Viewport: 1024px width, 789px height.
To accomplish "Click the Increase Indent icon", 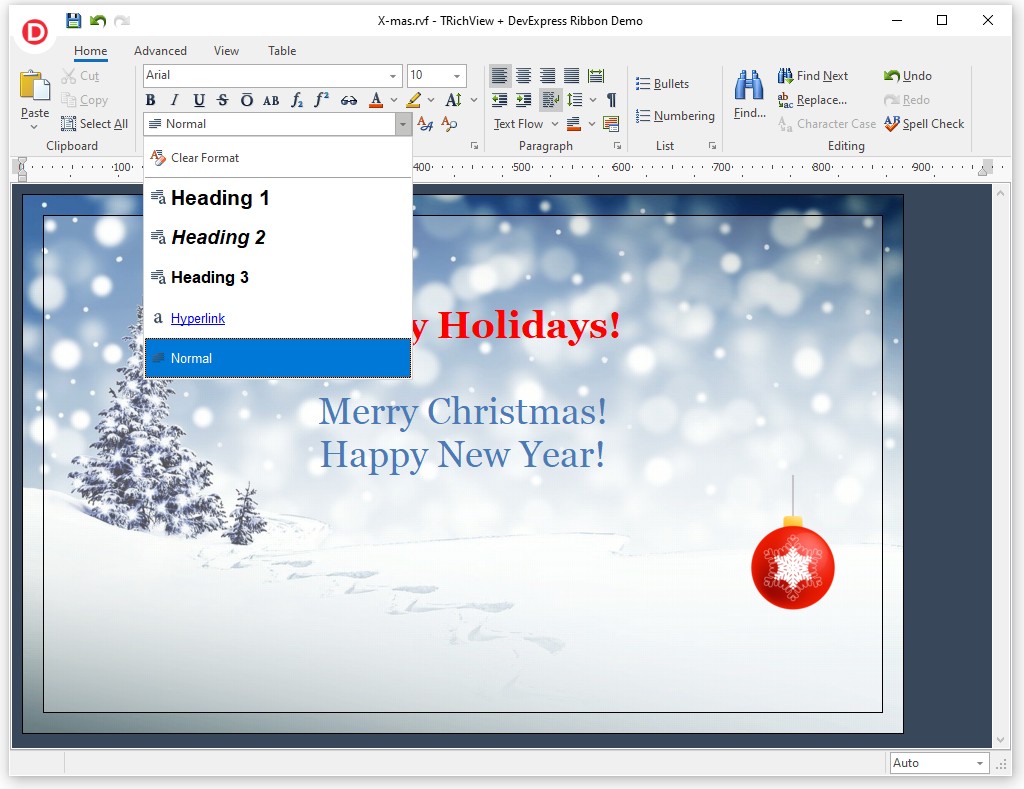I will click(523, 100).
